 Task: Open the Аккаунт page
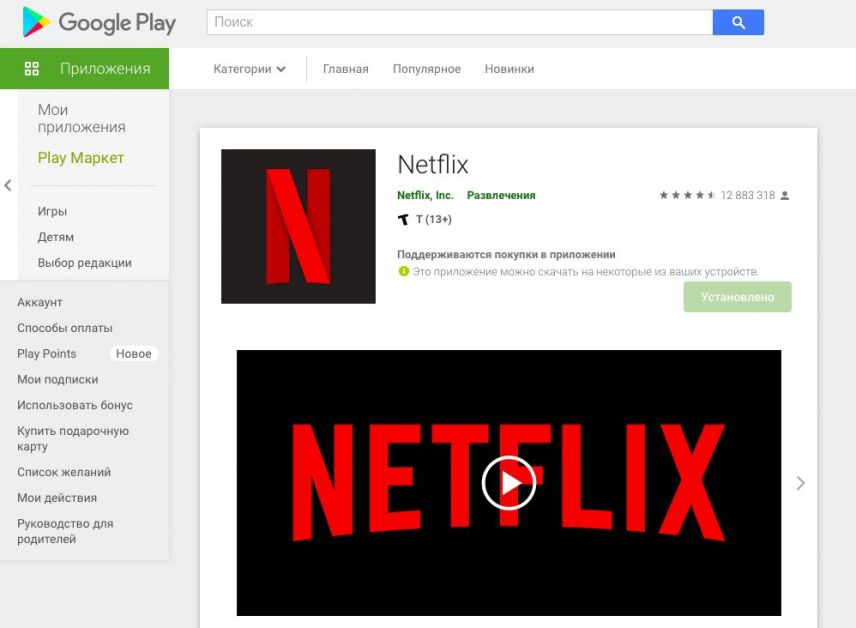pyautogui.click(x=40, y=302)
